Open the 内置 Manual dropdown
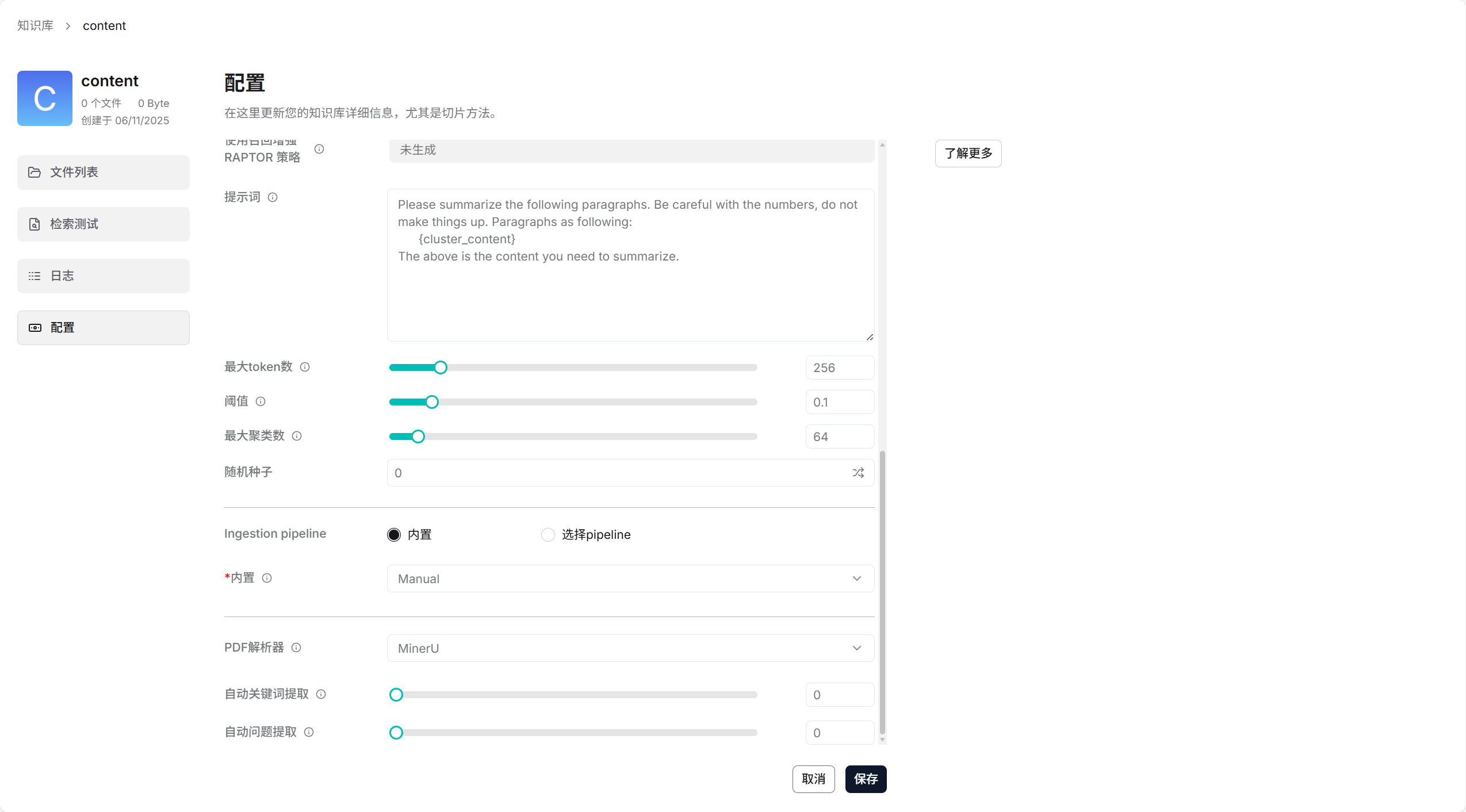 coord(630,579)
